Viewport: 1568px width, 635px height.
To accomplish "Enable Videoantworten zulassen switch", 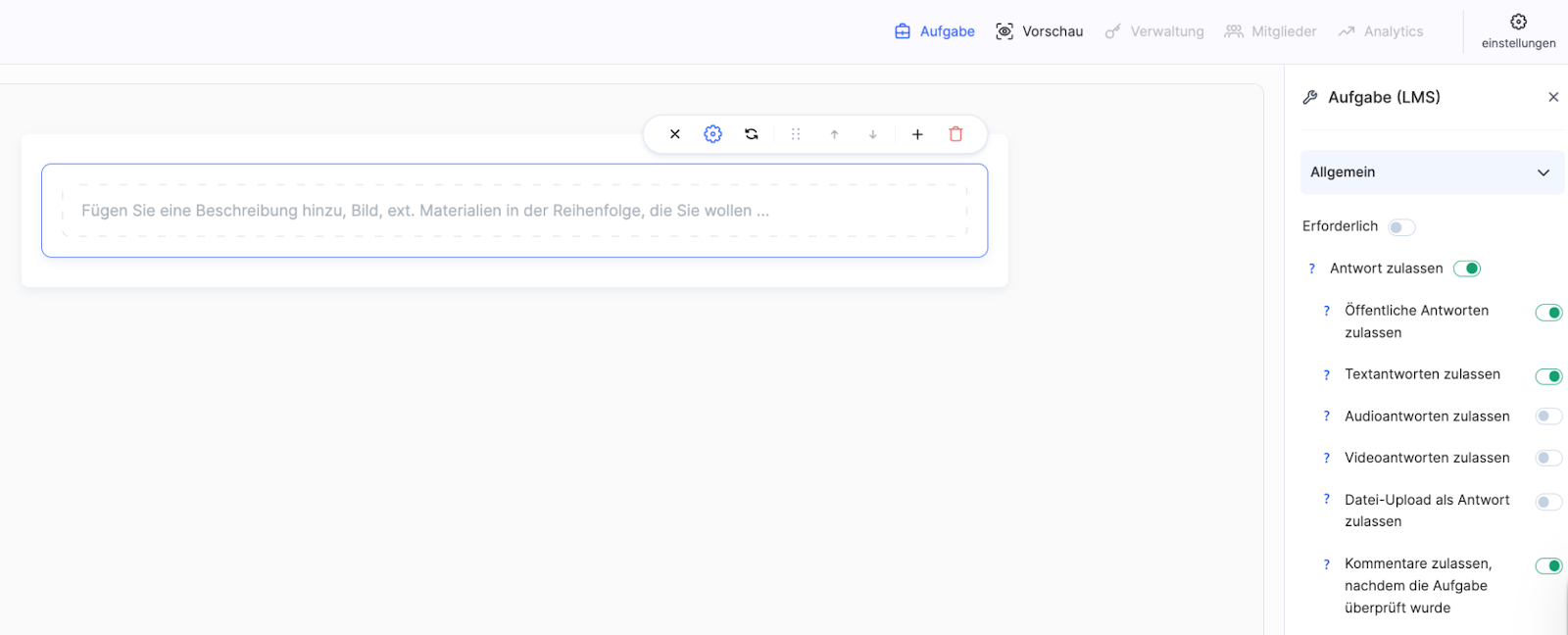I will point(1548,459).
